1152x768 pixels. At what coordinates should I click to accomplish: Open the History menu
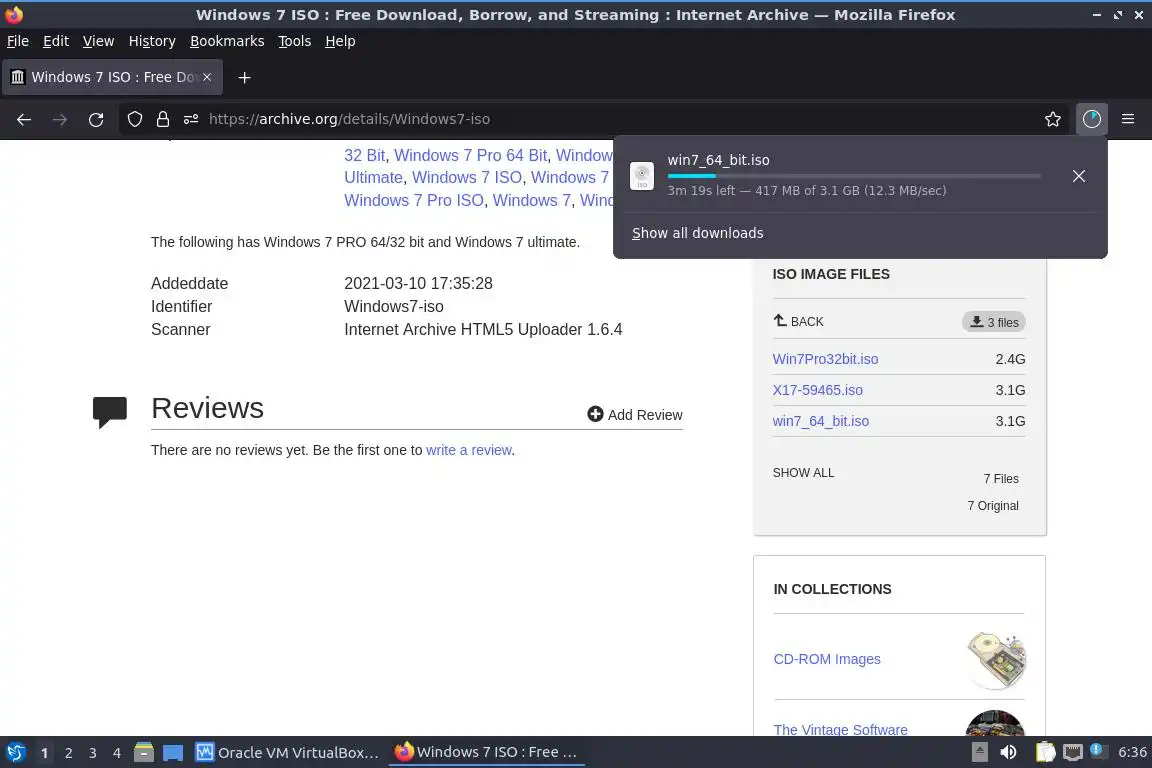pos(152,41)
